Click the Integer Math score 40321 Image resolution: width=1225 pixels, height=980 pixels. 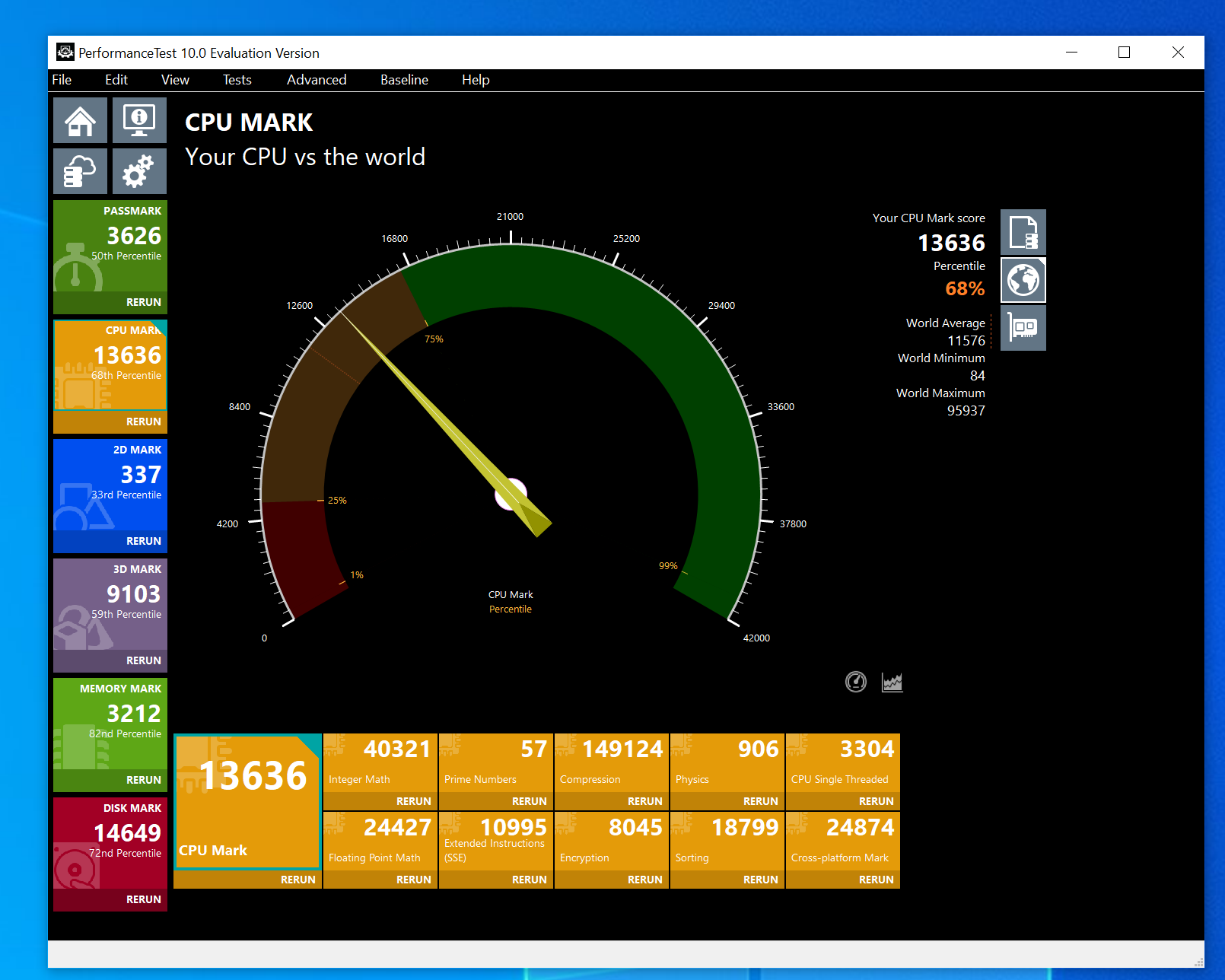tap(397, 749)
